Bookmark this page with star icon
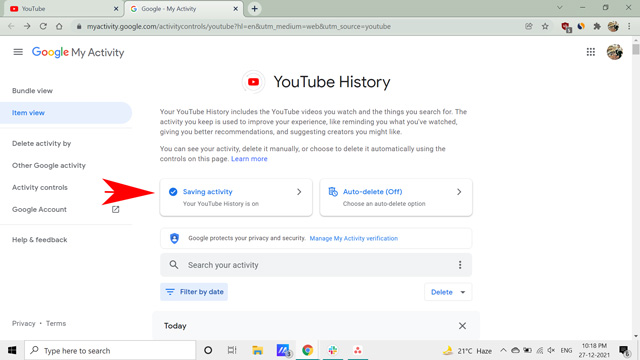Viewport: 640px width, 360px height. pos(545,26)
